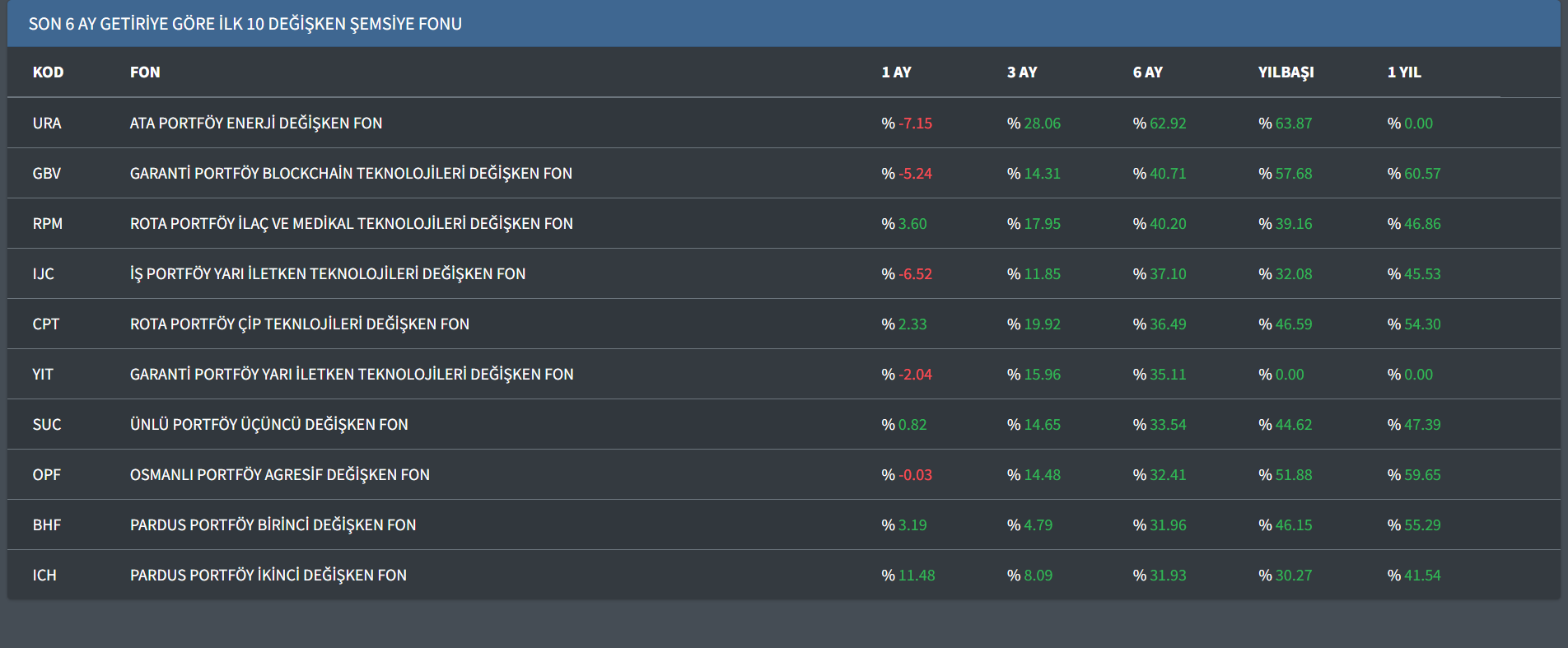Select İŞ PORTFÖY YARI İLETKEN TEKNOLOJİLERİ fund
Image resolution: width=1568 pixels, height=648 pixels.
327,274
